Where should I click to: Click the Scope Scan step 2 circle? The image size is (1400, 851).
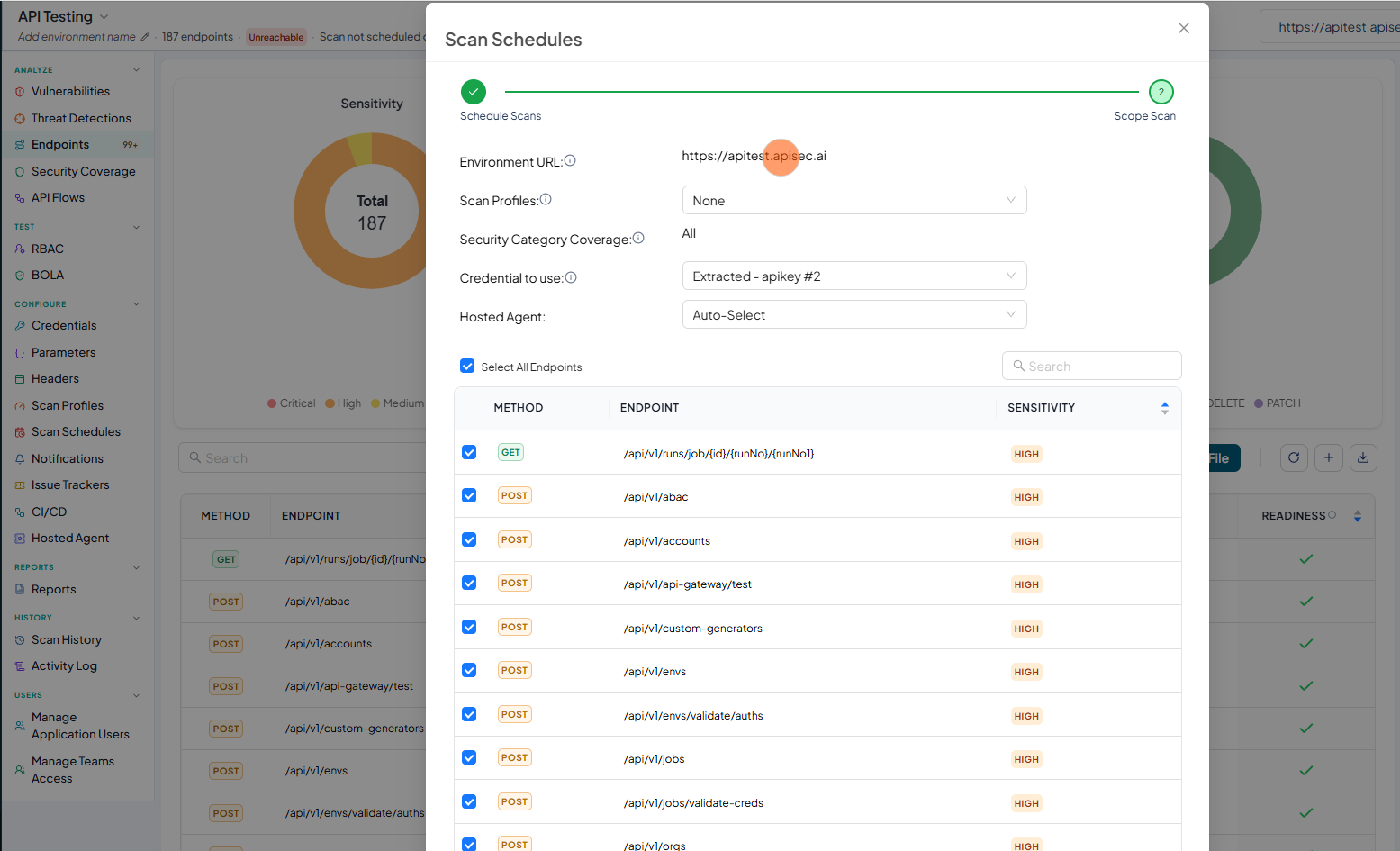pyautogui.click(x=1161, y=92)
